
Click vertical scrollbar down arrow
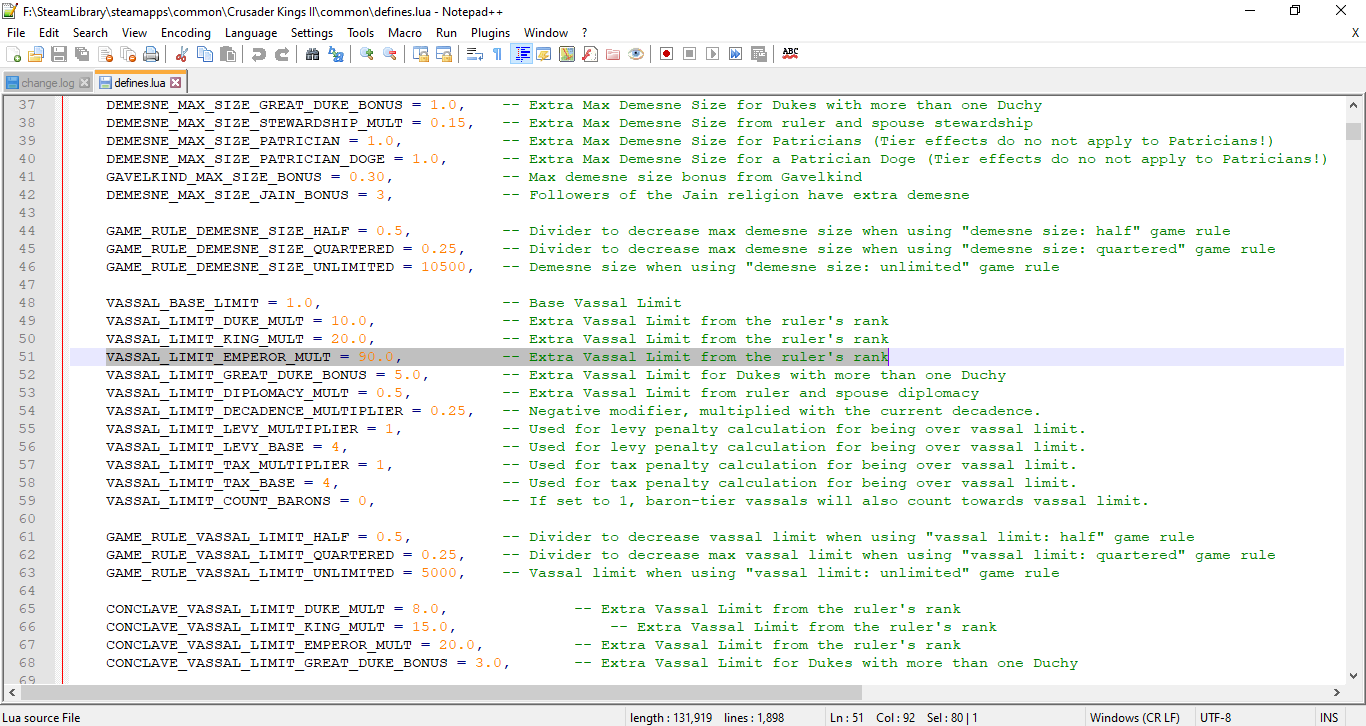tap(1354, 676)
